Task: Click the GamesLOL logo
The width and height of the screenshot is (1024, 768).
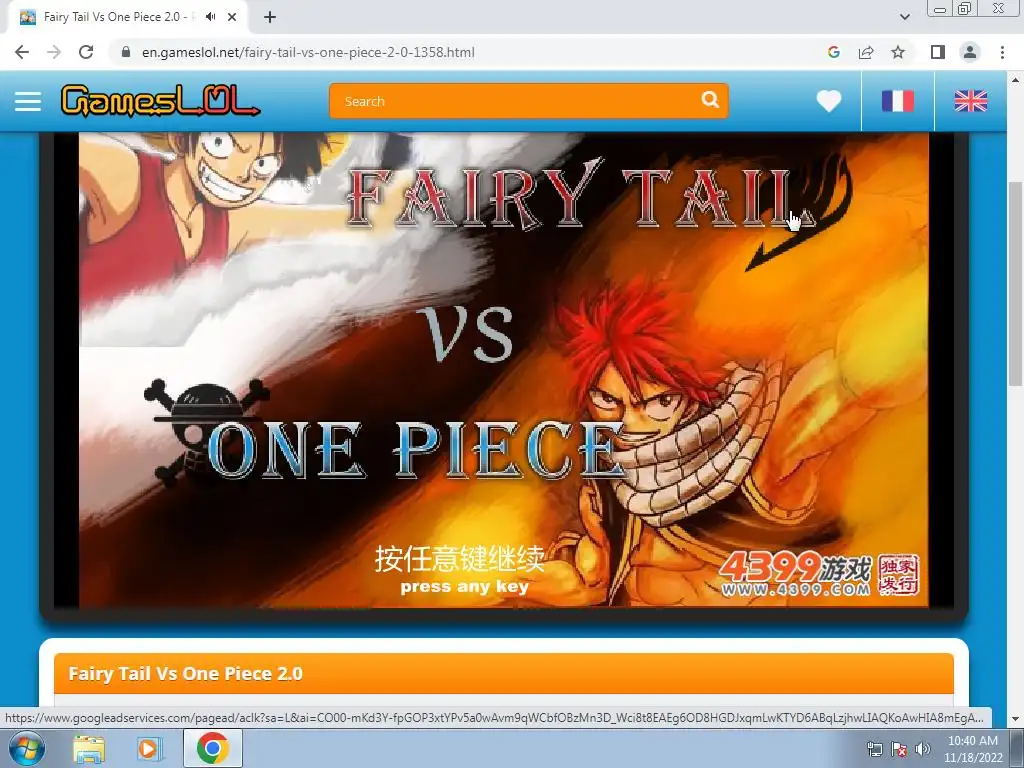Action: 160,101
